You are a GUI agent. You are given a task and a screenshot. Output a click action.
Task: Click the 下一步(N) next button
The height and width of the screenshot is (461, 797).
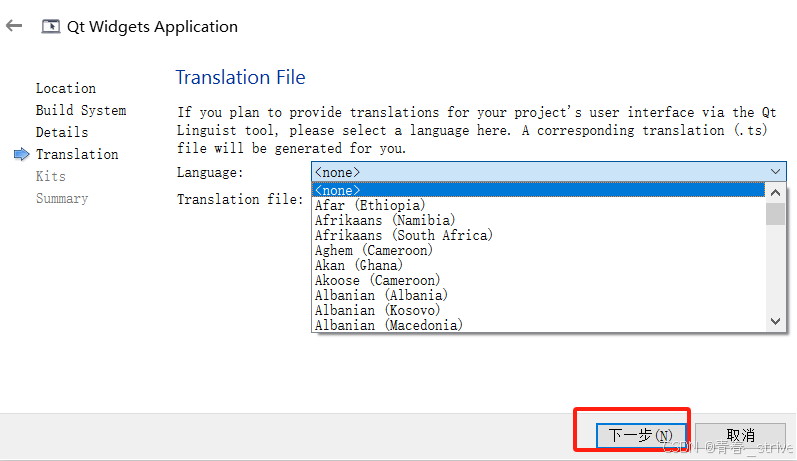(641, 435)
